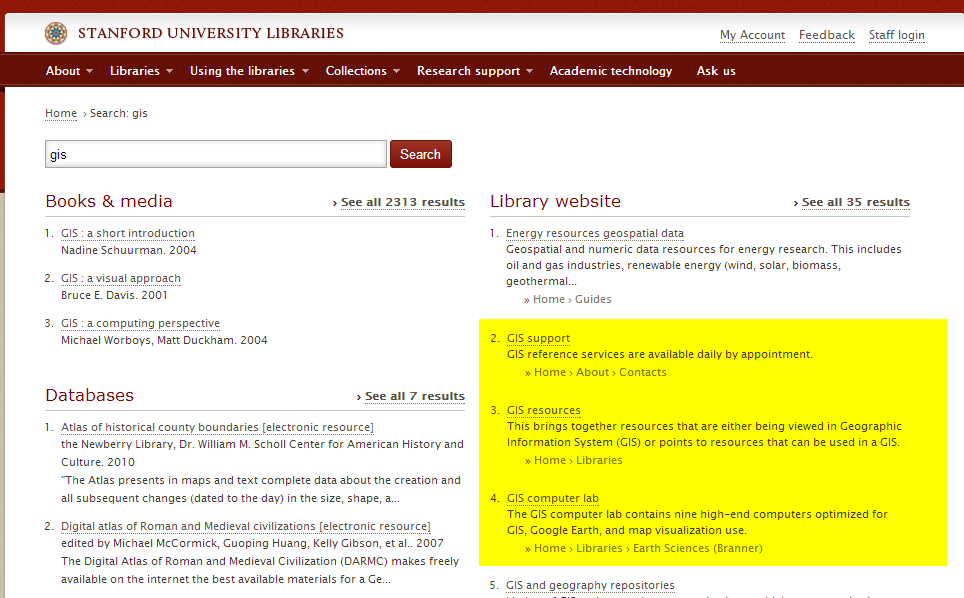Open Energy resources geospatial data result
Image resolution: width=964 pixels, height=598 pixels.
[x=595, y=234]
